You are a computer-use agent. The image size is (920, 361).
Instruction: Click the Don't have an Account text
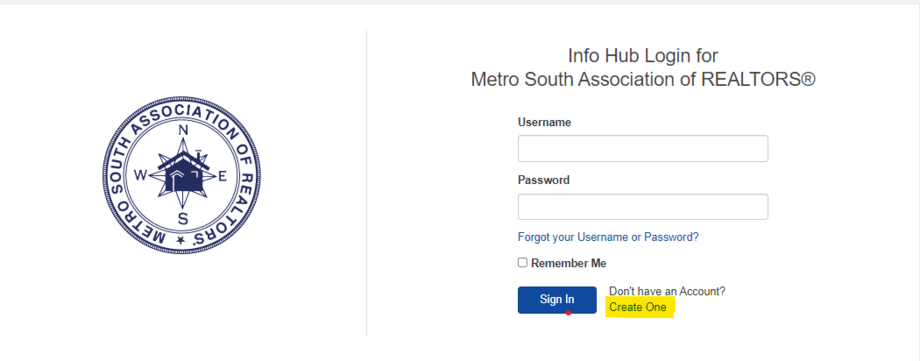click(x=667, y=291)
